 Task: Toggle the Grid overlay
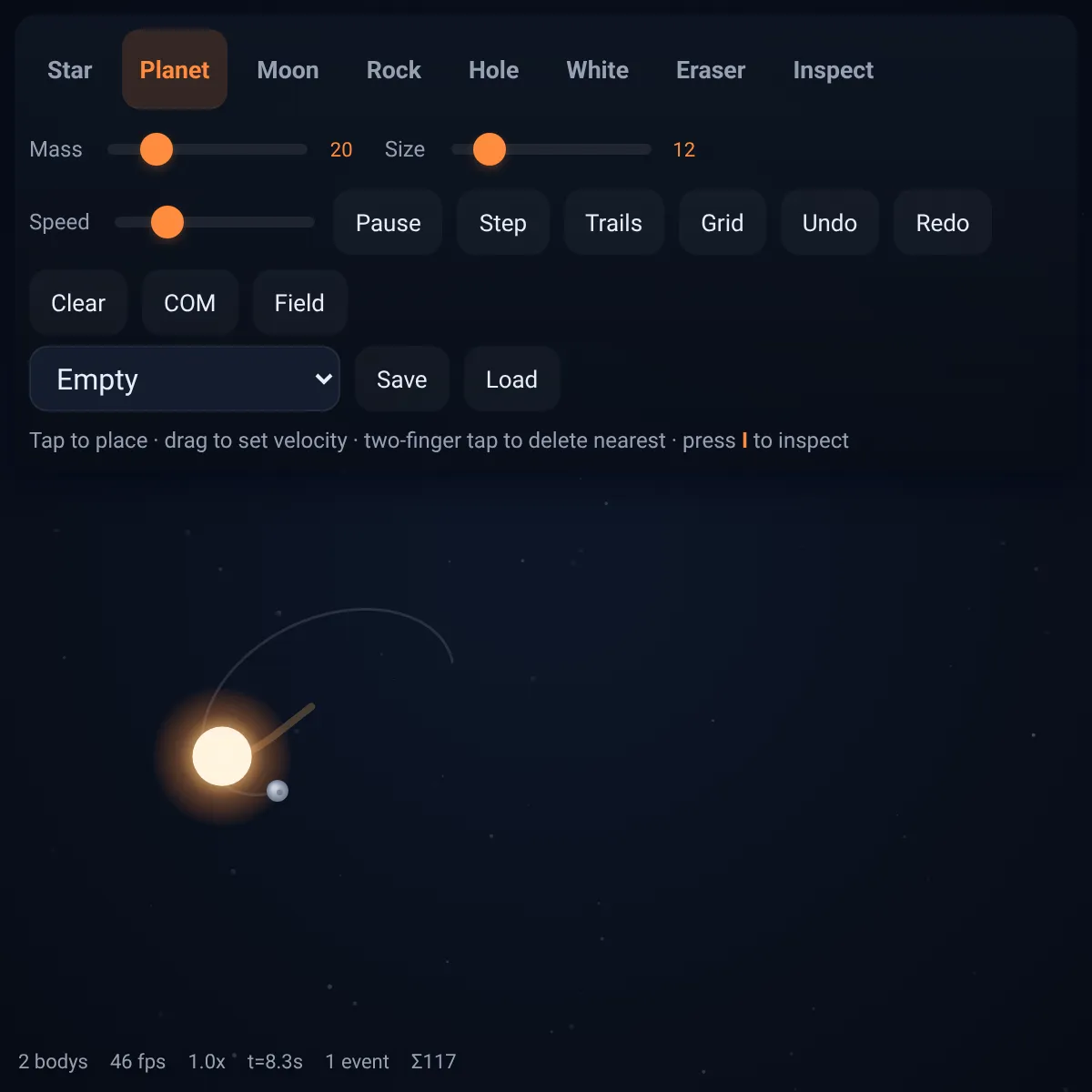tap(723, 223)
